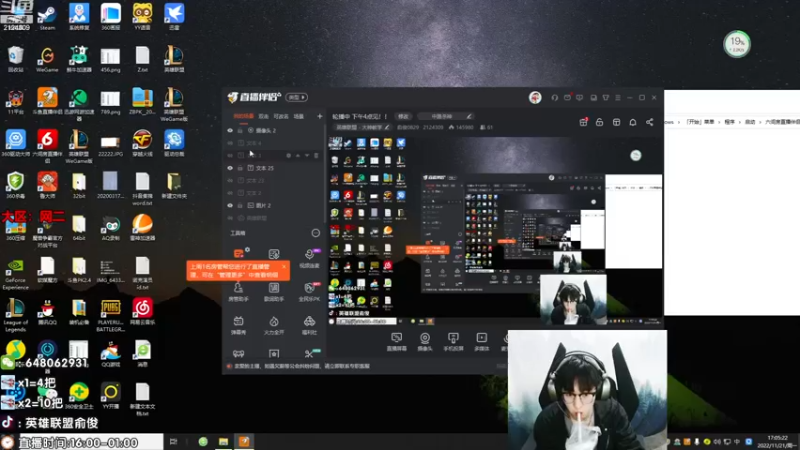Image resolution: width=800 pixels, height=450 pixels.
Task: Click 修改 button beside stream title
Action: [x=403, y=116]
